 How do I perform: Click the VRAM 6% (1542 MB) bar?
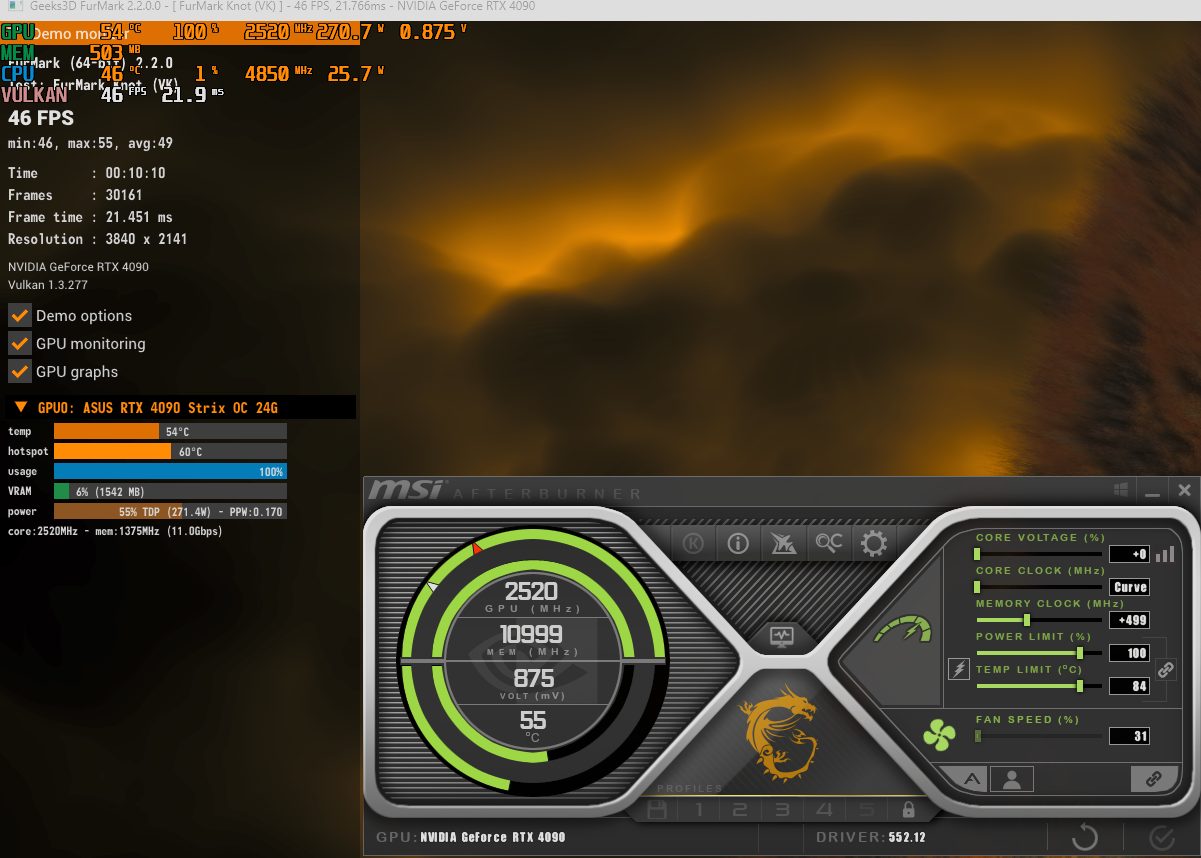[x=170, y=491]
